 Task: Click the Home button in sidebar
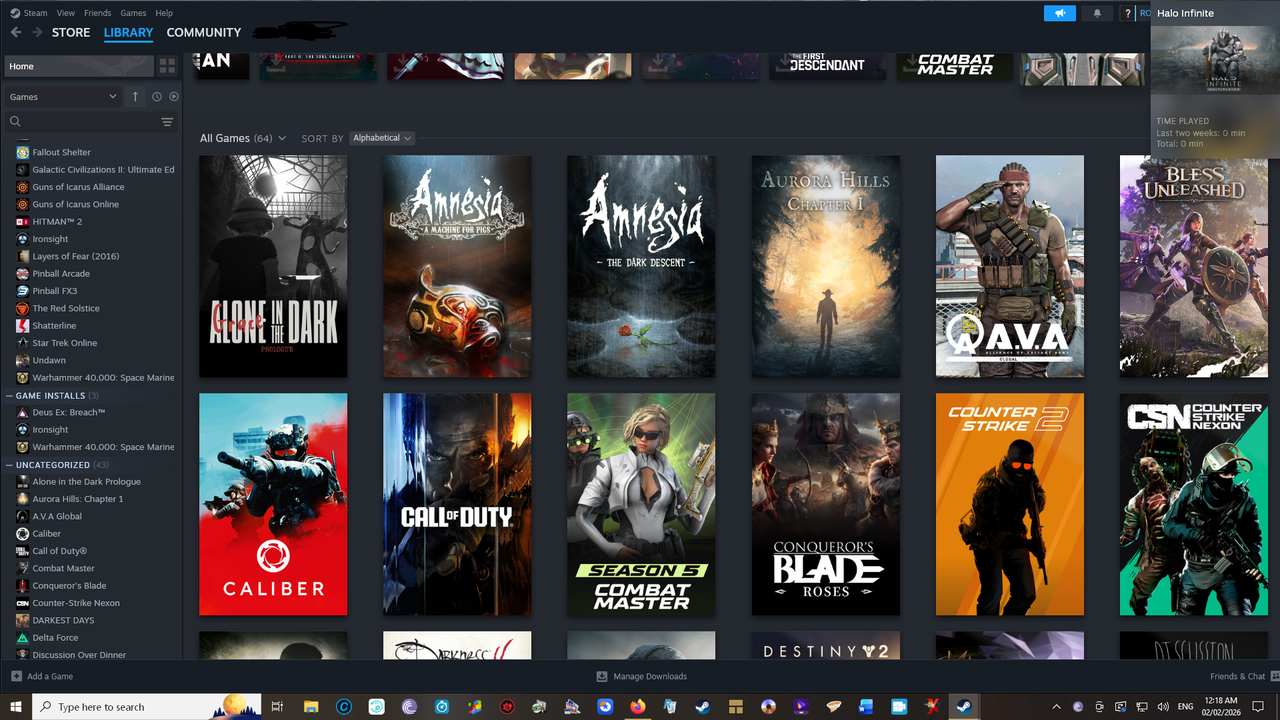tap(79, 66)
